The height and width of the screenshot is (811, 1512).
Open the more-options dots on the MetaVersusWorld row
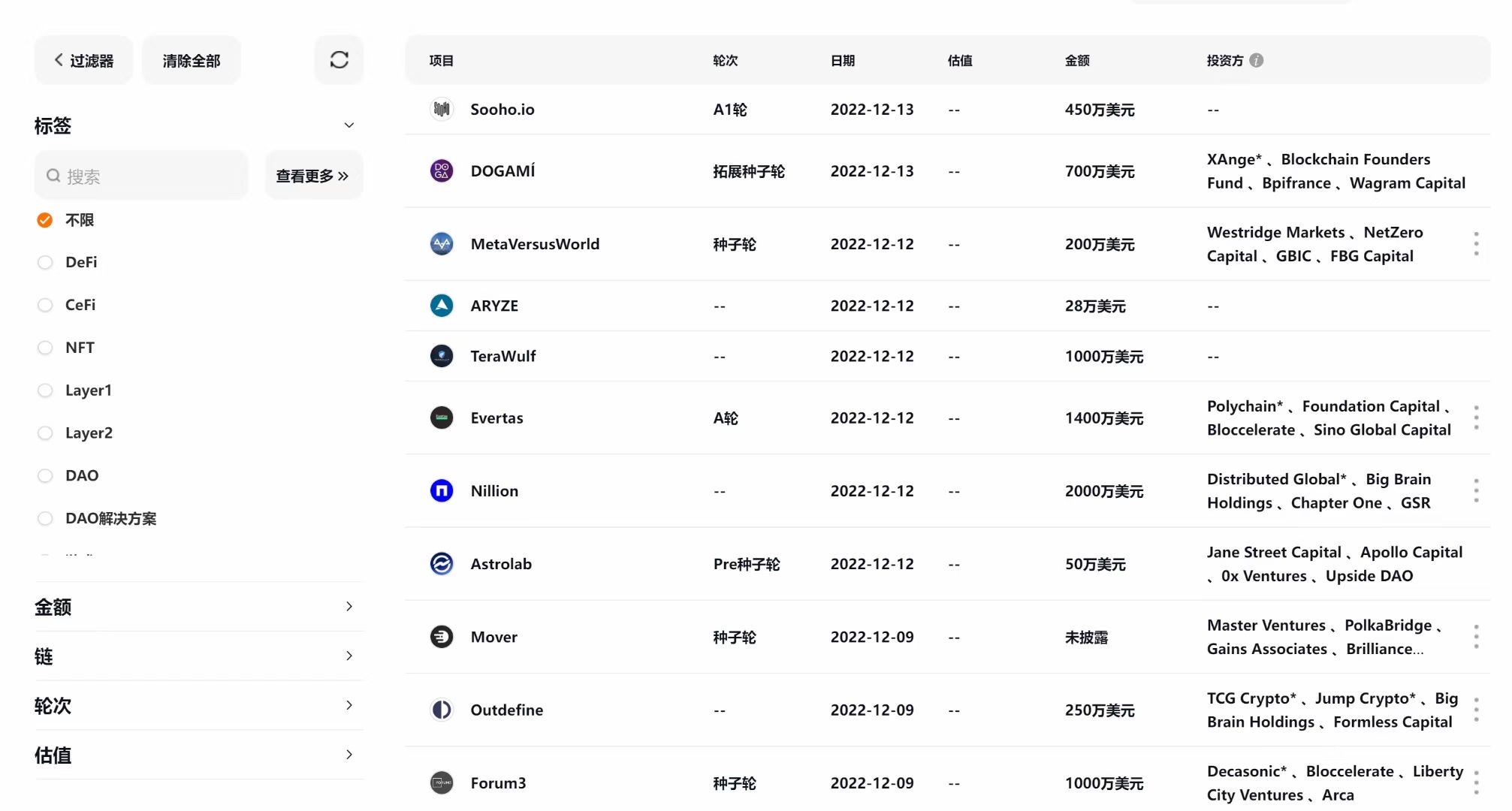pos(1476,243)
